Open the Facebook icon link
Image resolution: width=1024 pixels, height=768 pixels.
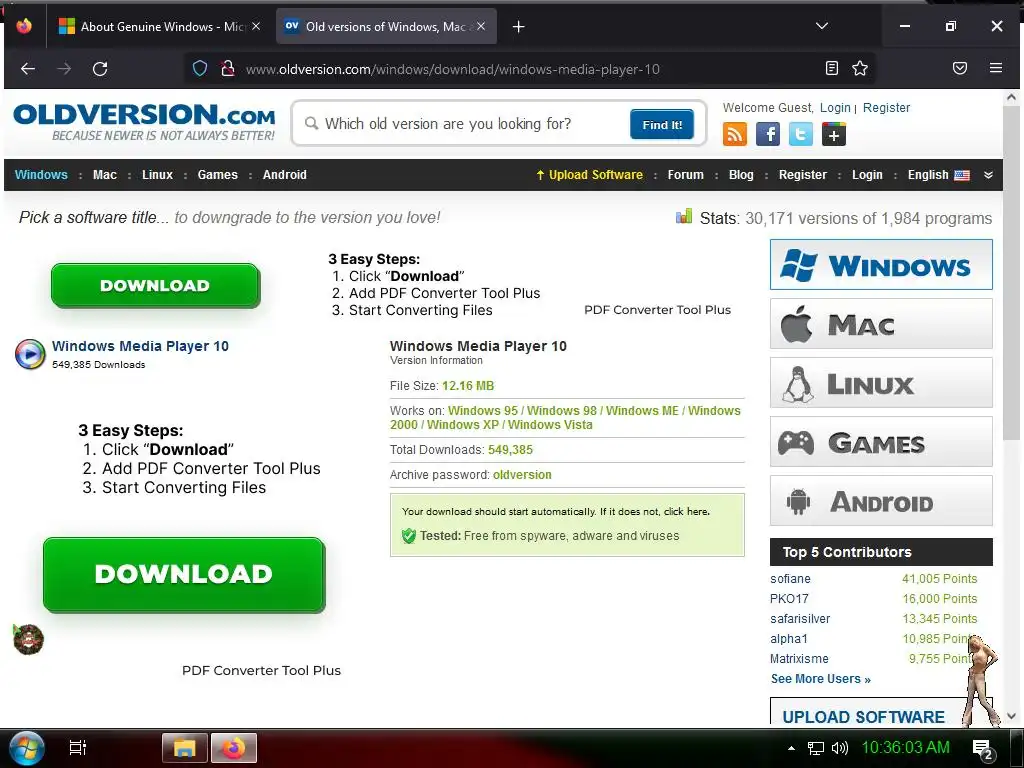click(x=767, y=135)
